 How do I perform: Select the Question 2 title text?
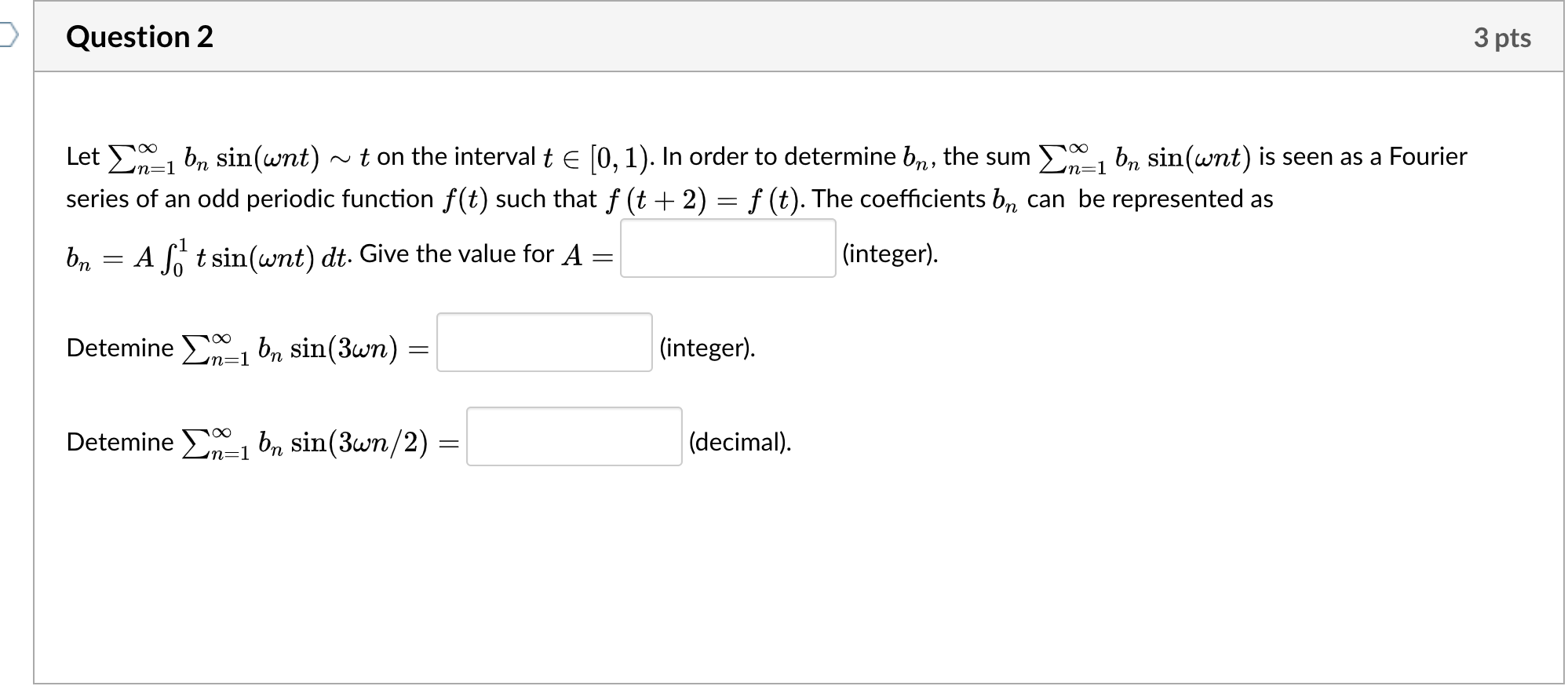coord(140,36)
